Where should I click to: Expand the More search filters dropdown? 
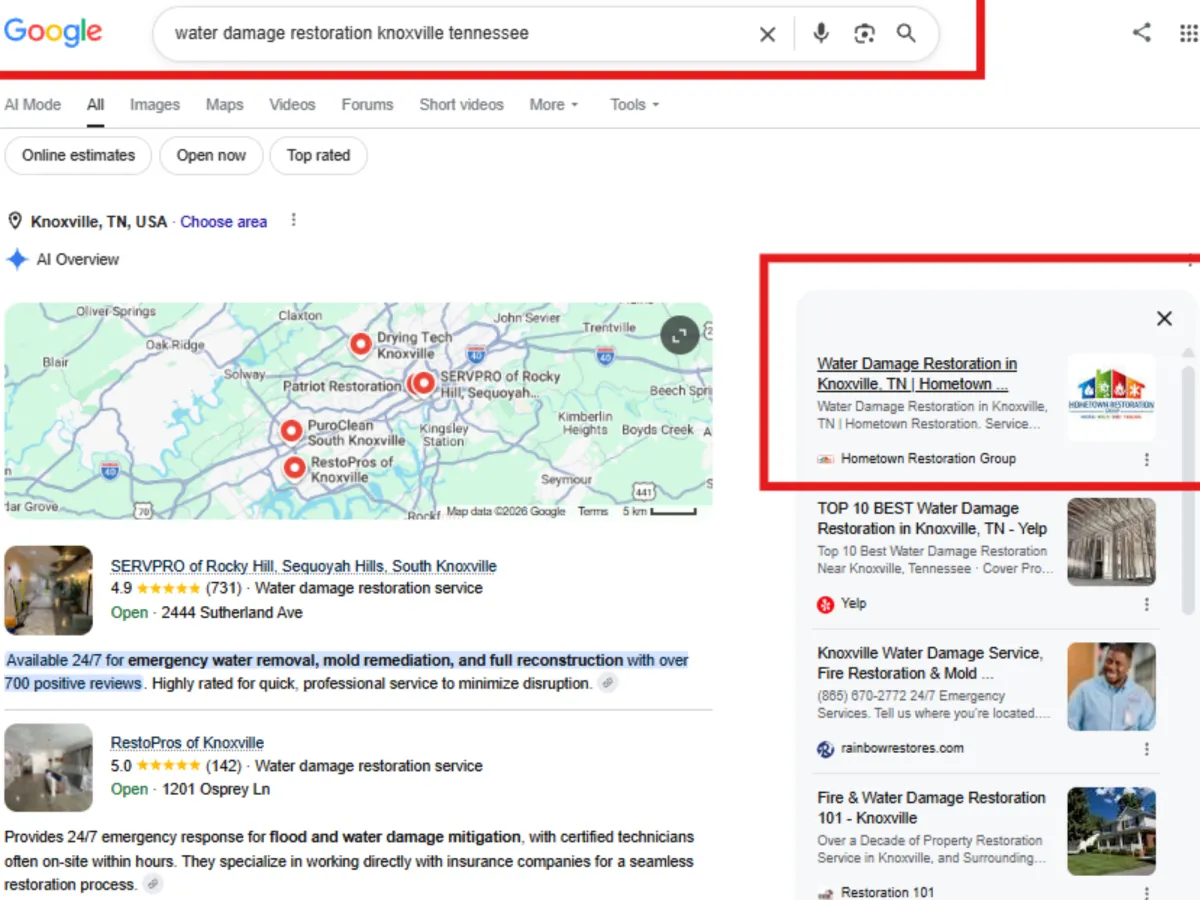[554, 104]
